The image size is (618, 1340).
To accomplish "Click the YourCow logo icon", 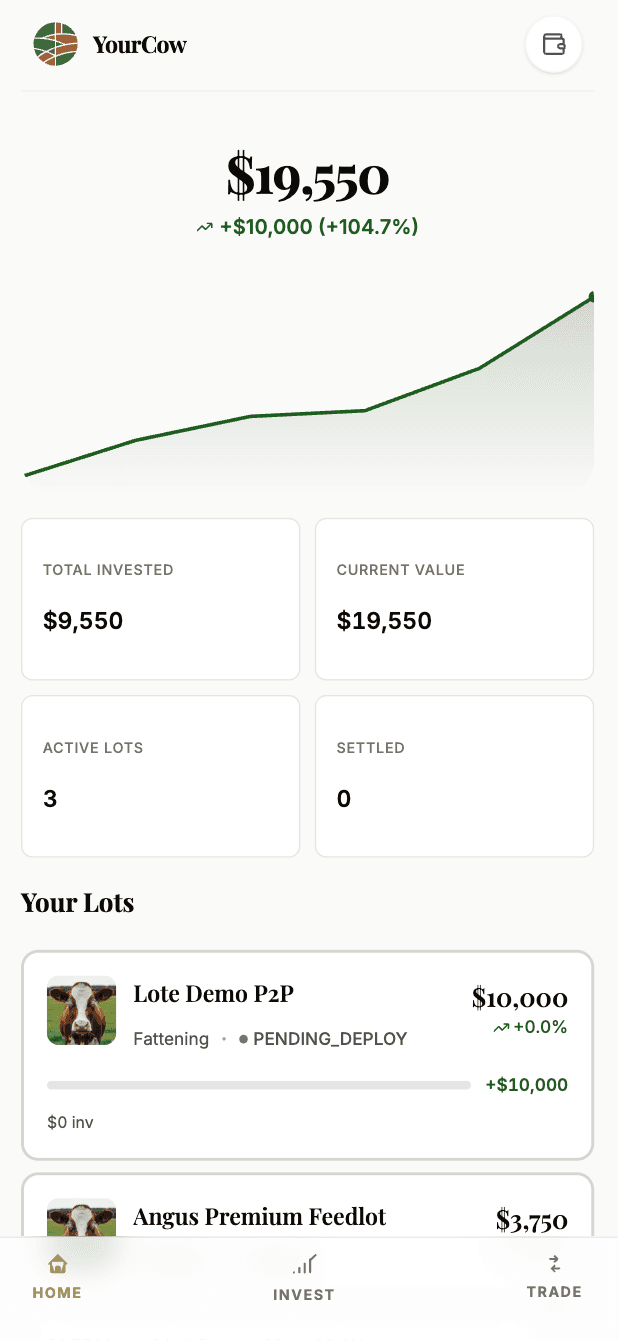I will tap(55, 44).
